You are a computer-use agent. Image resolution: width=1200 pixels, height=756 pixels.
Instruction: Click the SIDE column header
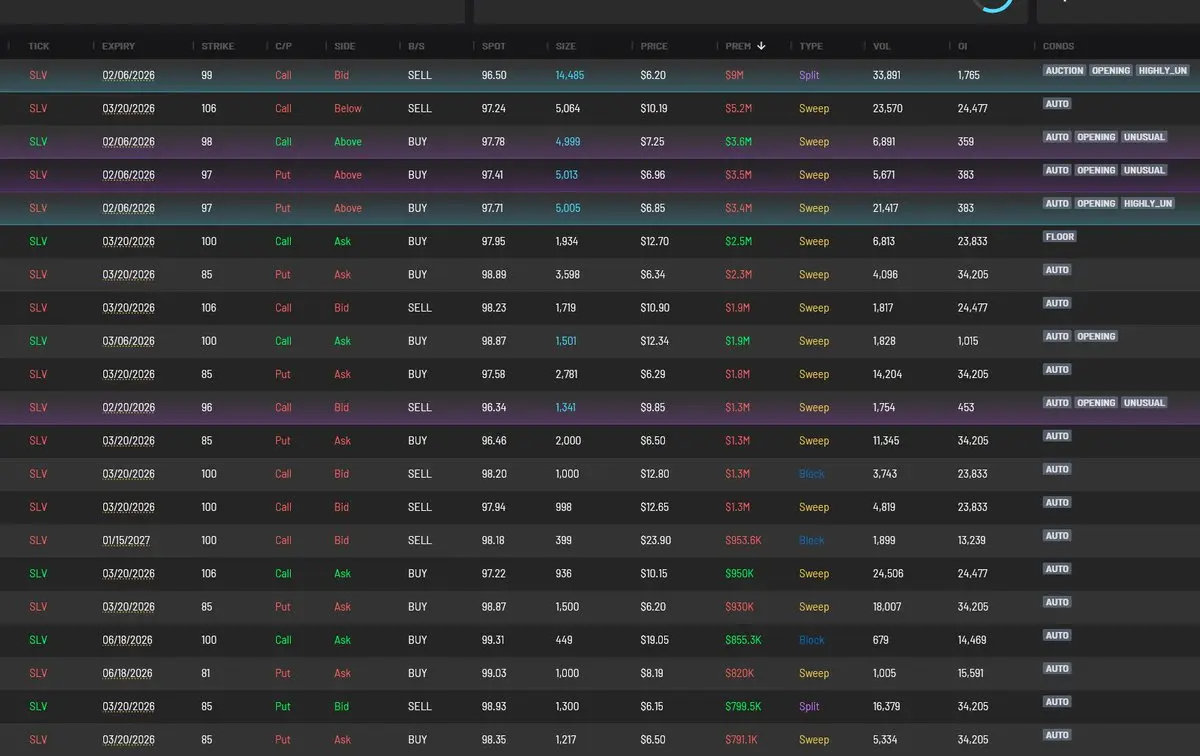pos(345,46)
